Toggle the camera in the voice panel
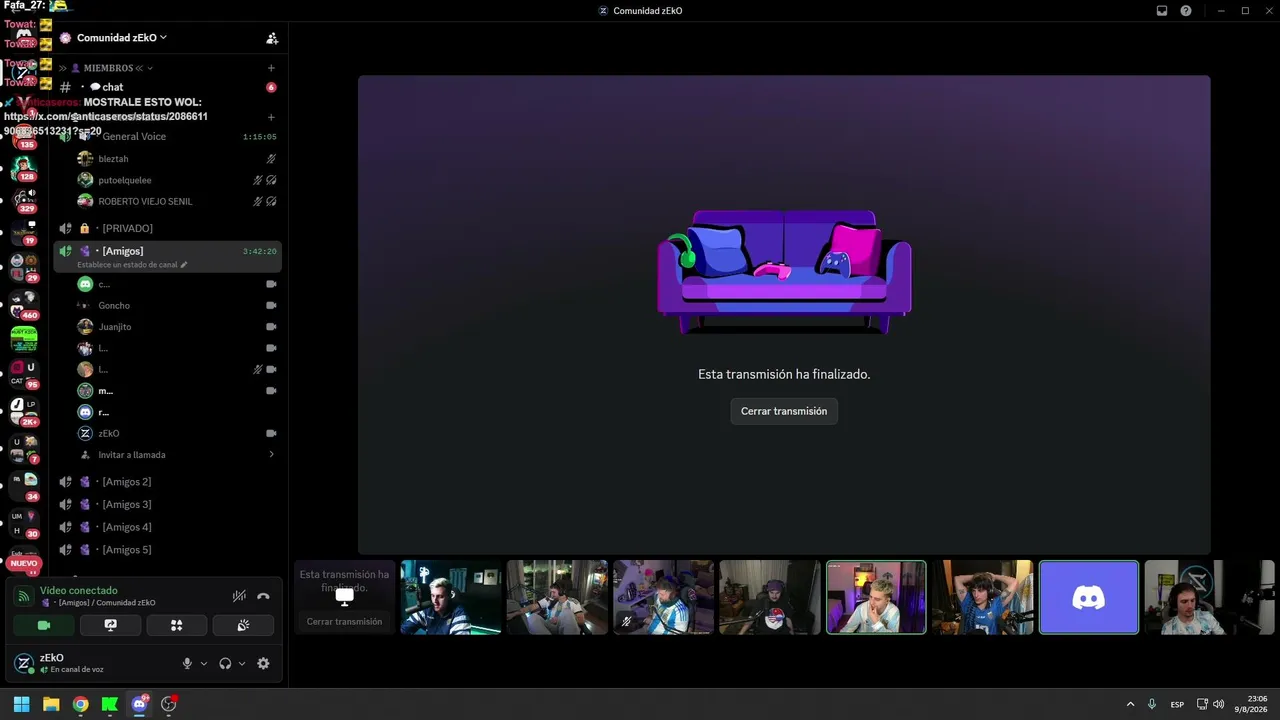The image size is (1280, 720). point(44,625)
